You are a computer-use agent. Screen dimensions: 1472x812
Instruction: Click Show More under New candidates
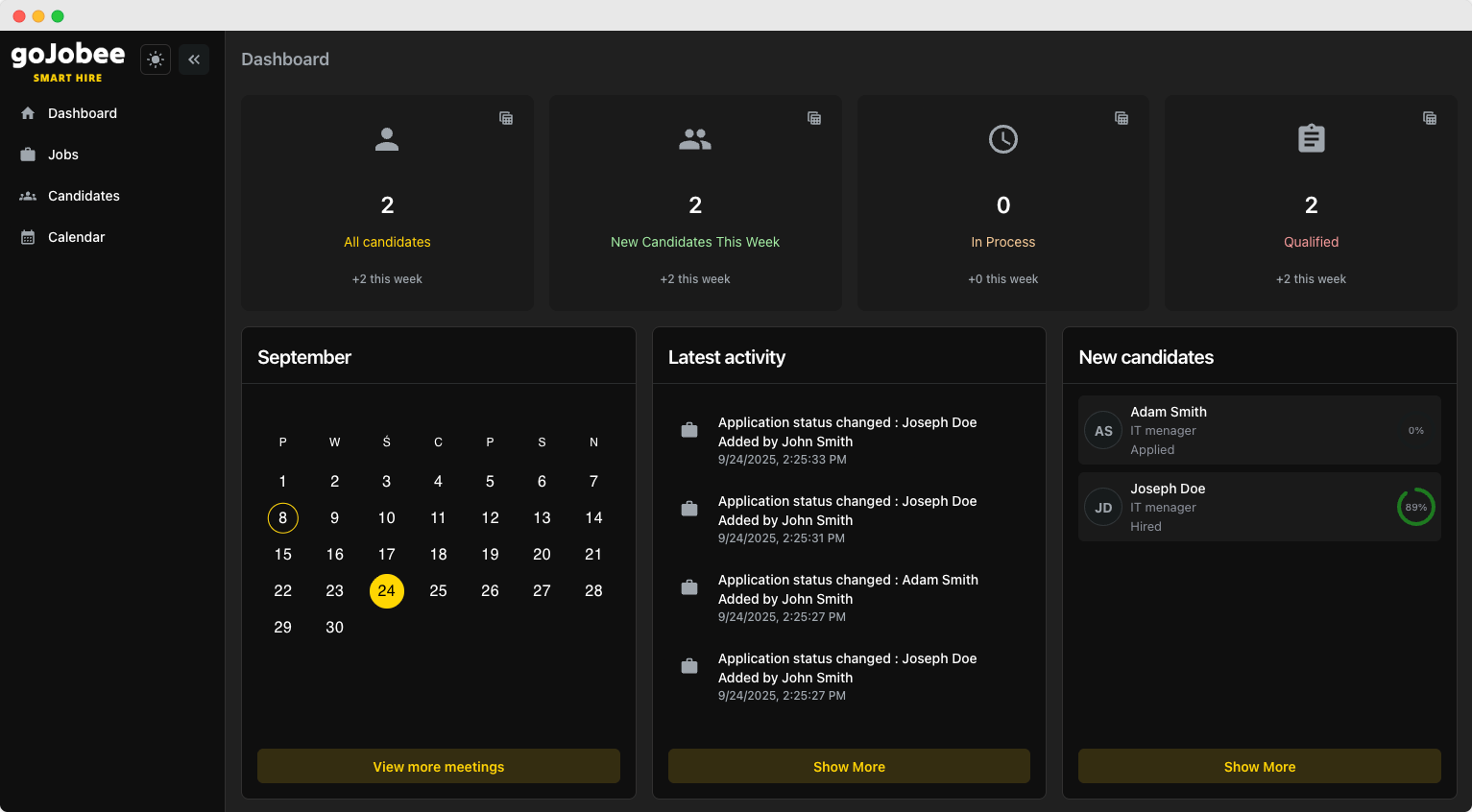(x=1259, y=766)
